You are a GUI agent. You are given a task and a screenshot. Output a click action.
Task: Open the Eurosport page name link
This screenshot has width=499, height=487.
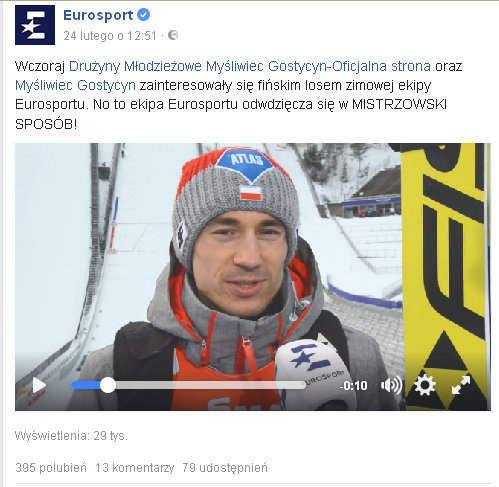(x=98, y=15)
